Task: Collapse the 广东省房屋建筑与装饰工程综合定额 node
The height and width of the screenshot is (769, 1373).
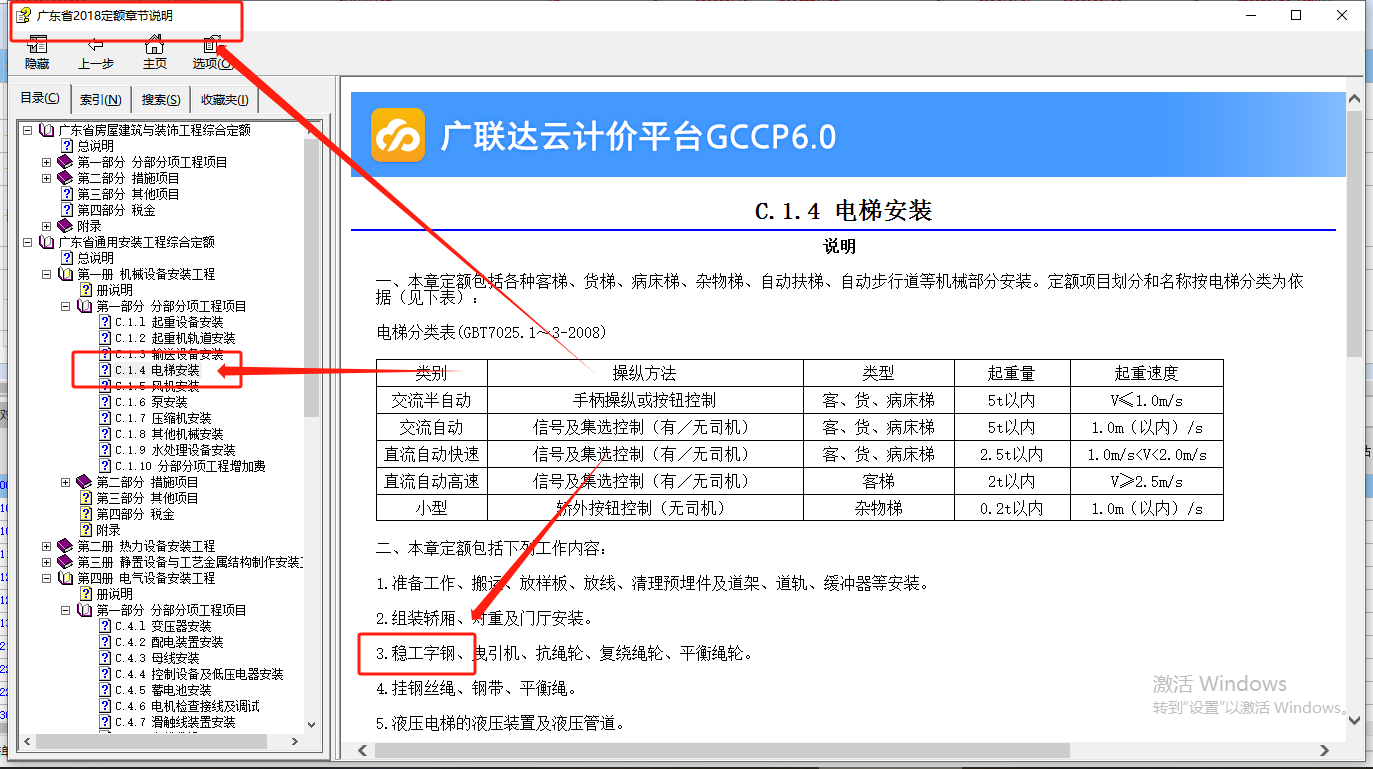Action: click(28, 130)
